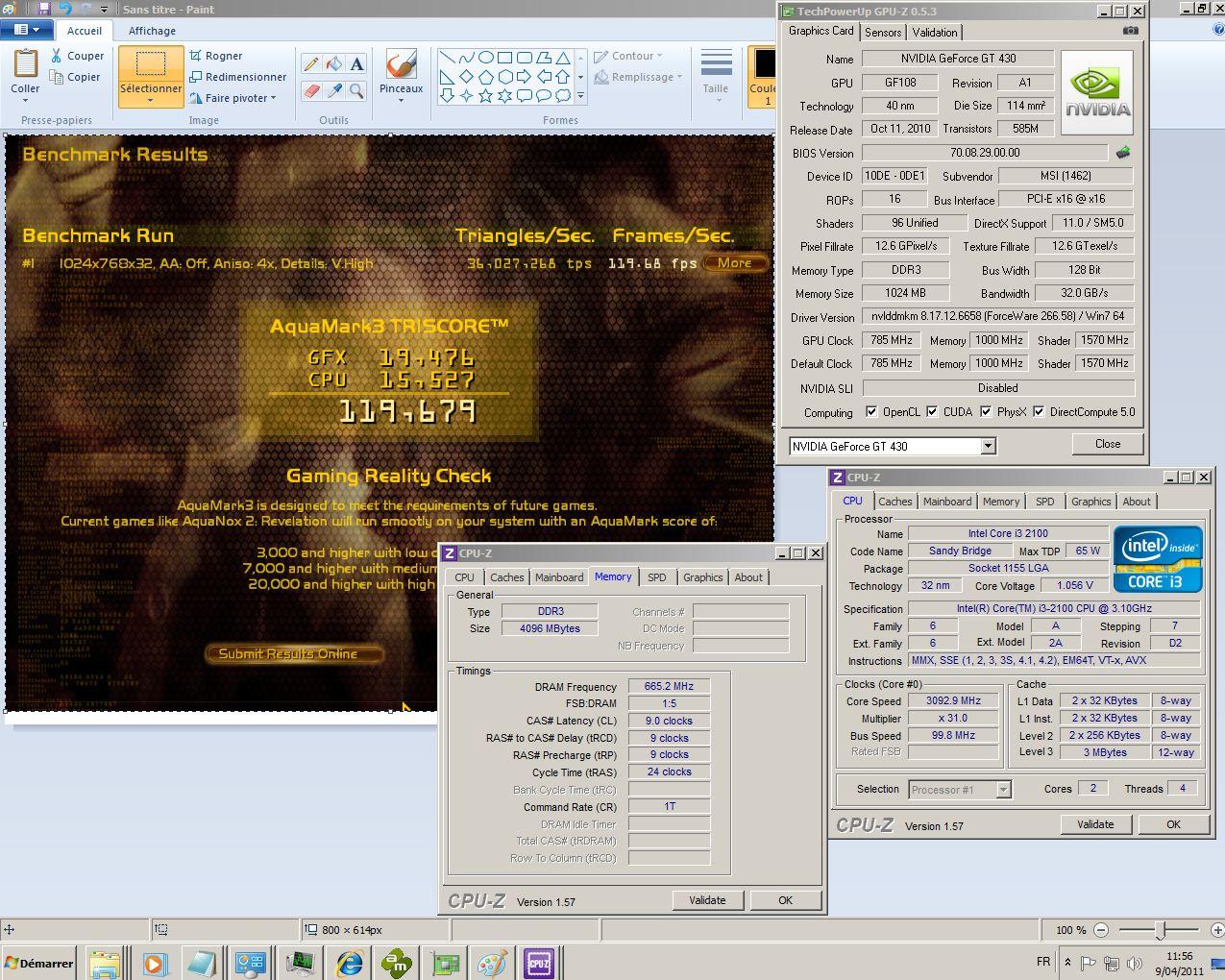Choose the Magnifier tool in Paint

coord(356,90)
